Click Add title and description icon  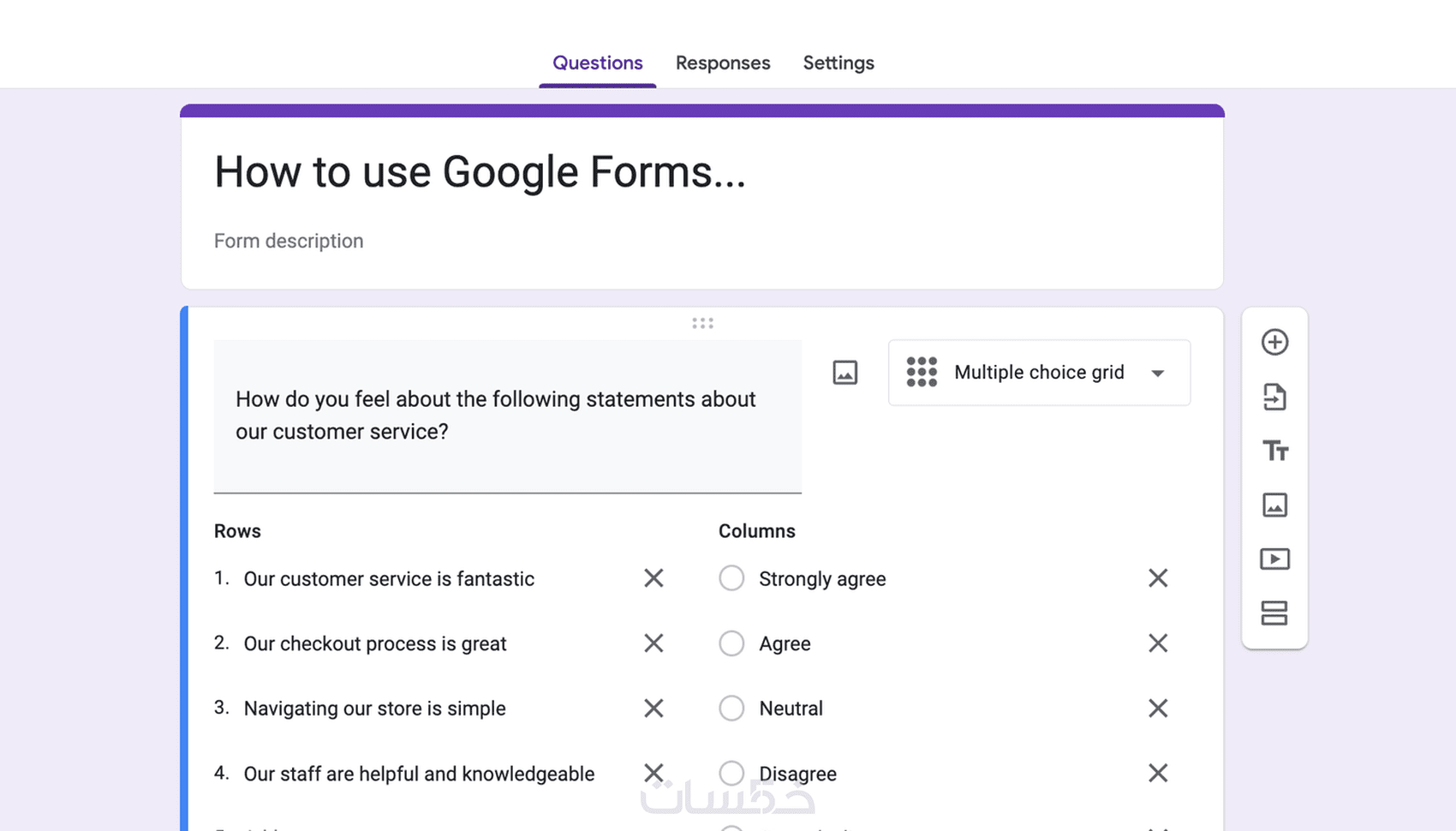tap(1274, 451)
